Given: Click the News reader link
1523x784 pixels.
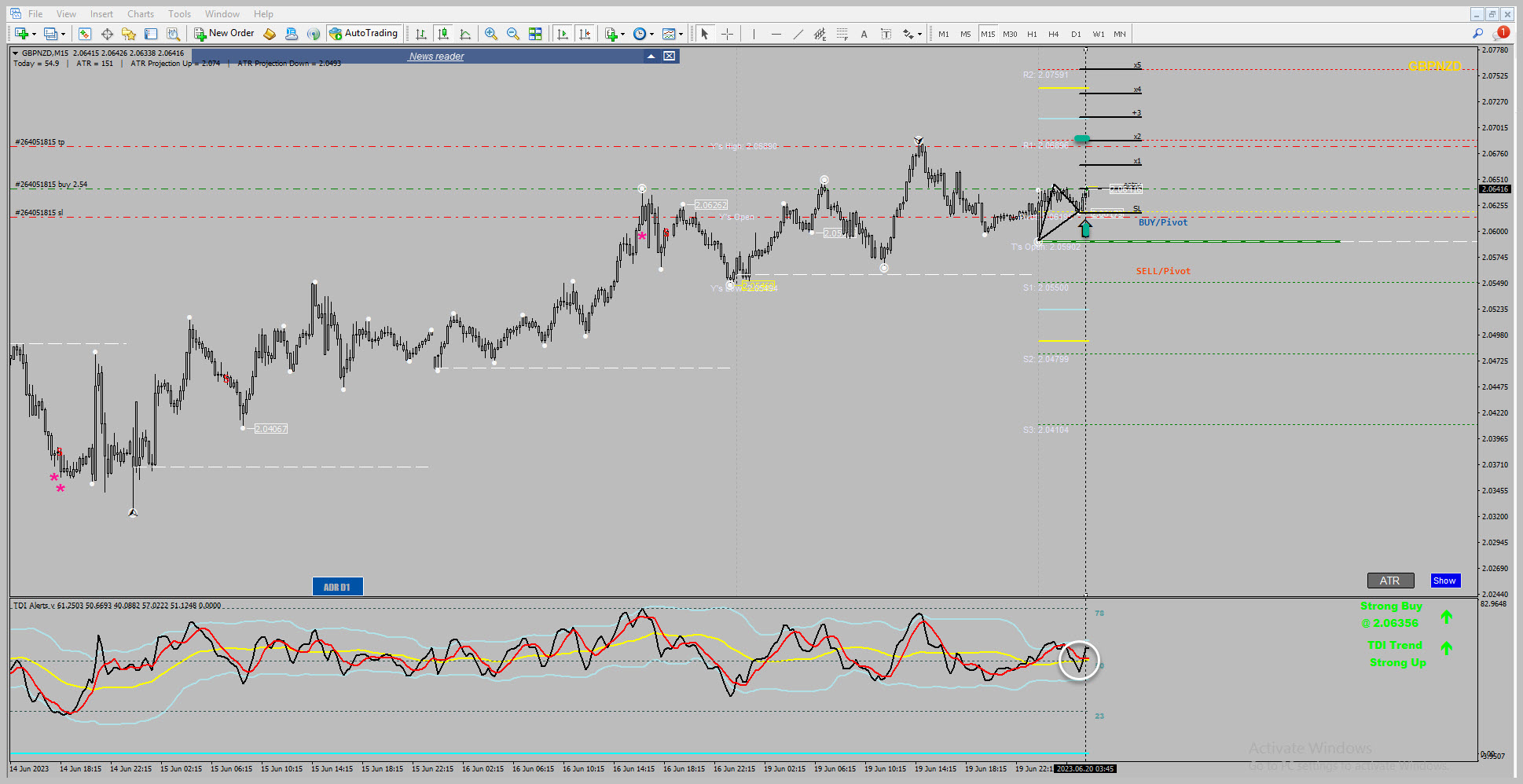Looking at the screenshot, I should click(436, 57).
